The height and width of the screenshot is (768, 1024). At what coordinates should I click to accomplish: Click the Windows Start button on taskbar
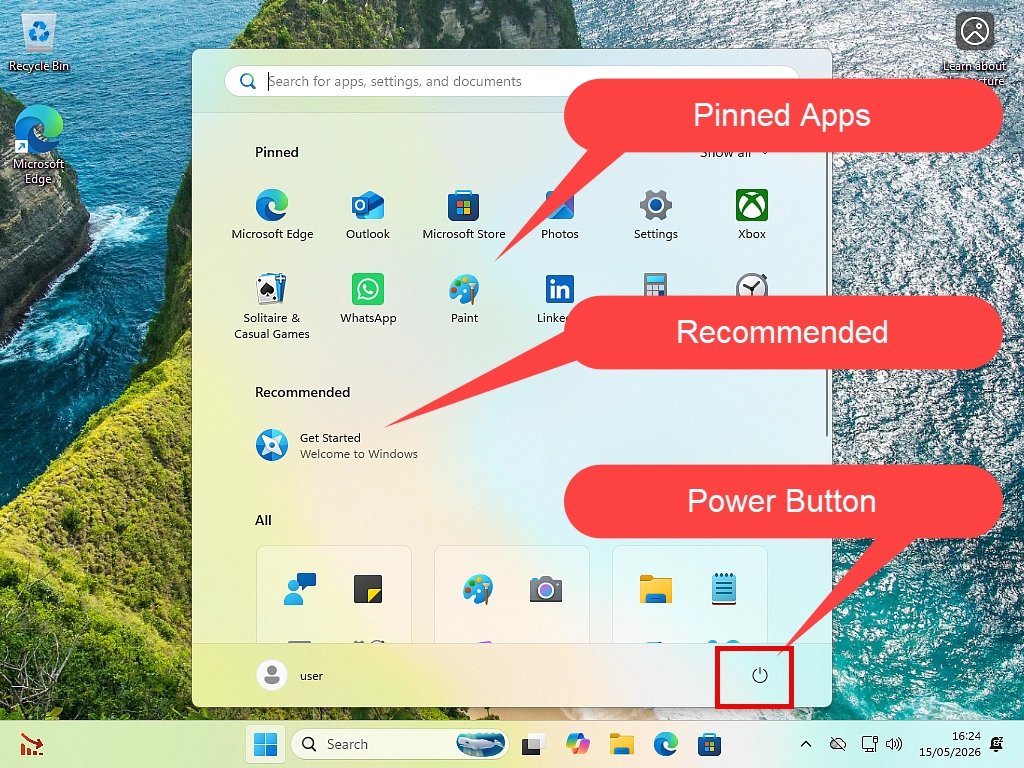point(266,744)
